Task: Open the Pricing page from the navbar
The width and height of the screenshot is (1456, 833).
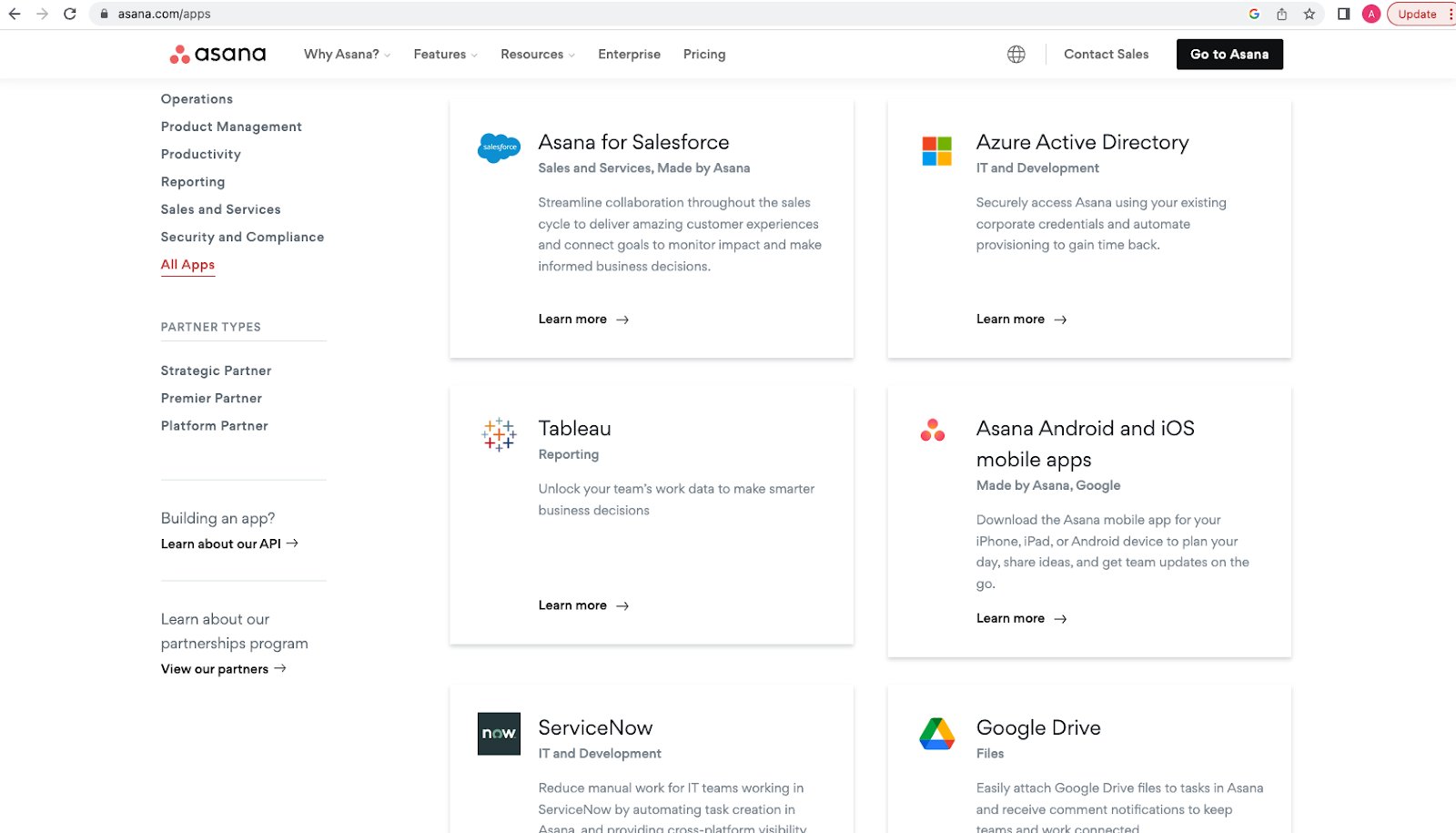Action: 703,55
